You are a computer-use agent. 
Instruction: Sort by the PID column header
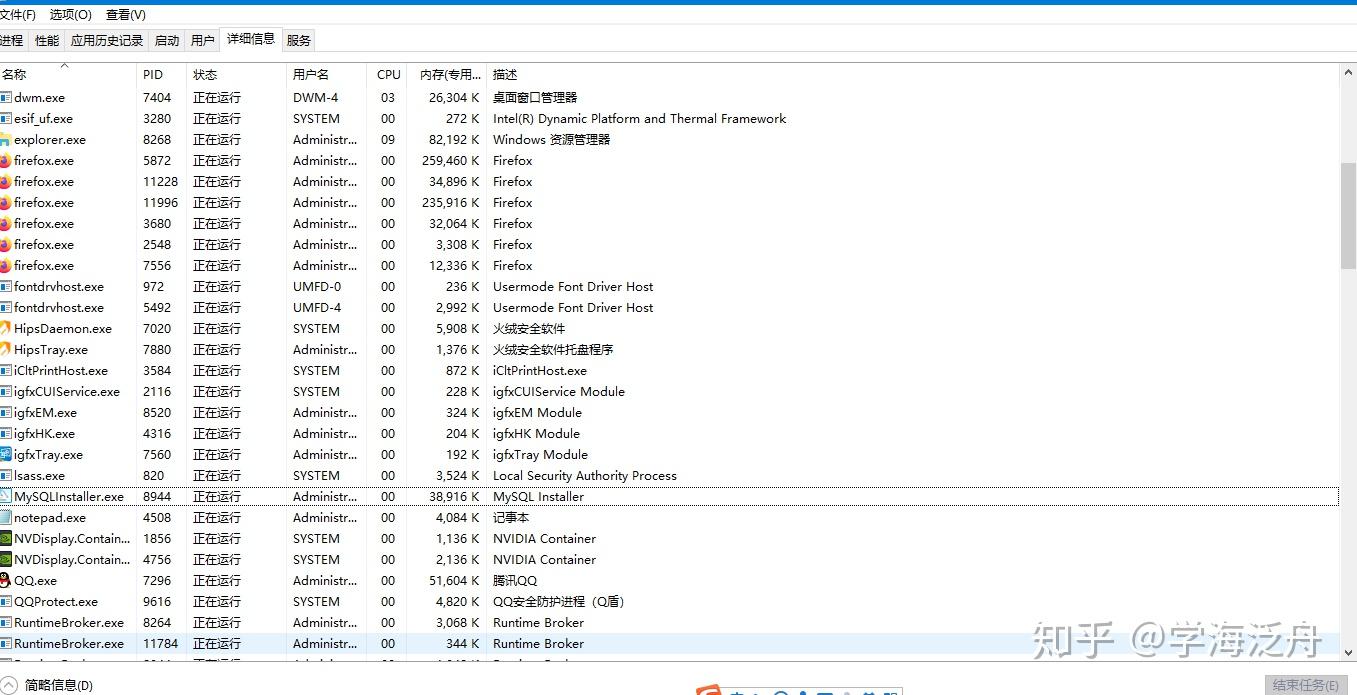click(x=161, y=74)
